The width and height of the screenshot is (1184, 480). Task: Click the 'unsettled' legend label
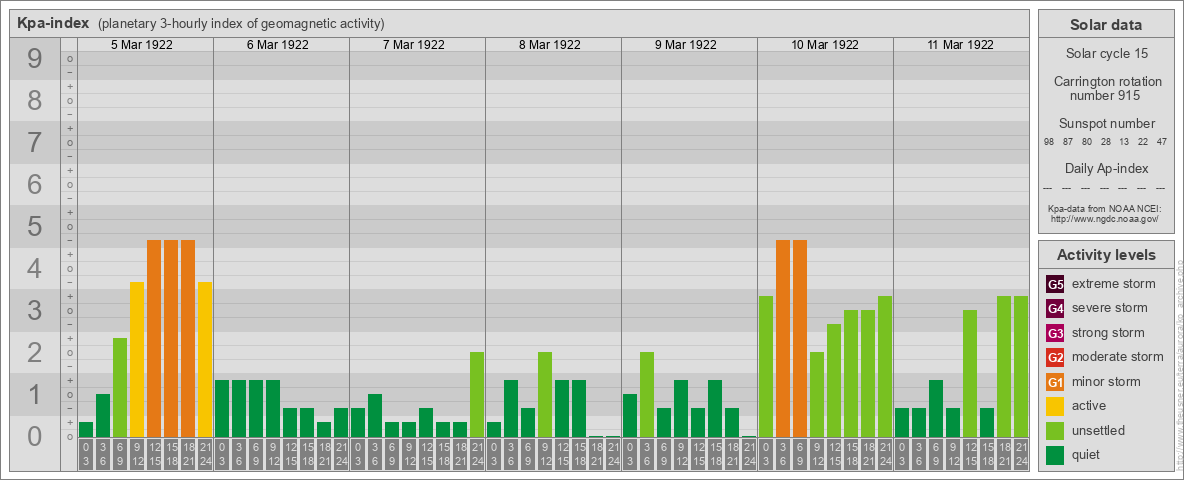pyautogui.click(x=1098, y=430)
